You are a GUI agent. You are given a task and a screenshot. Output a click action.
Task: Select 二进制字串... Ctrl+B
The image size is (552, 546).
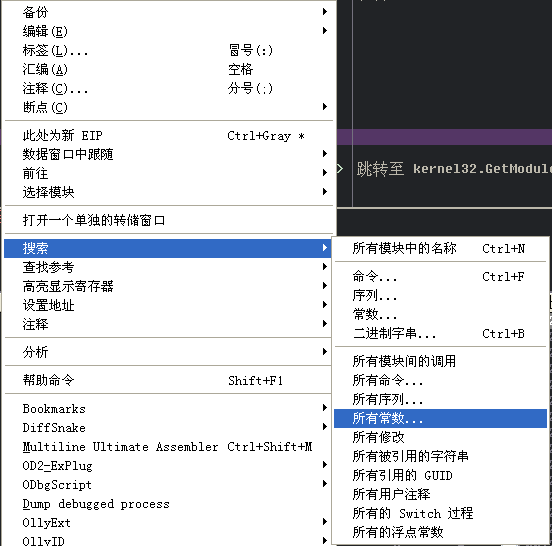(x=440, y=333)
